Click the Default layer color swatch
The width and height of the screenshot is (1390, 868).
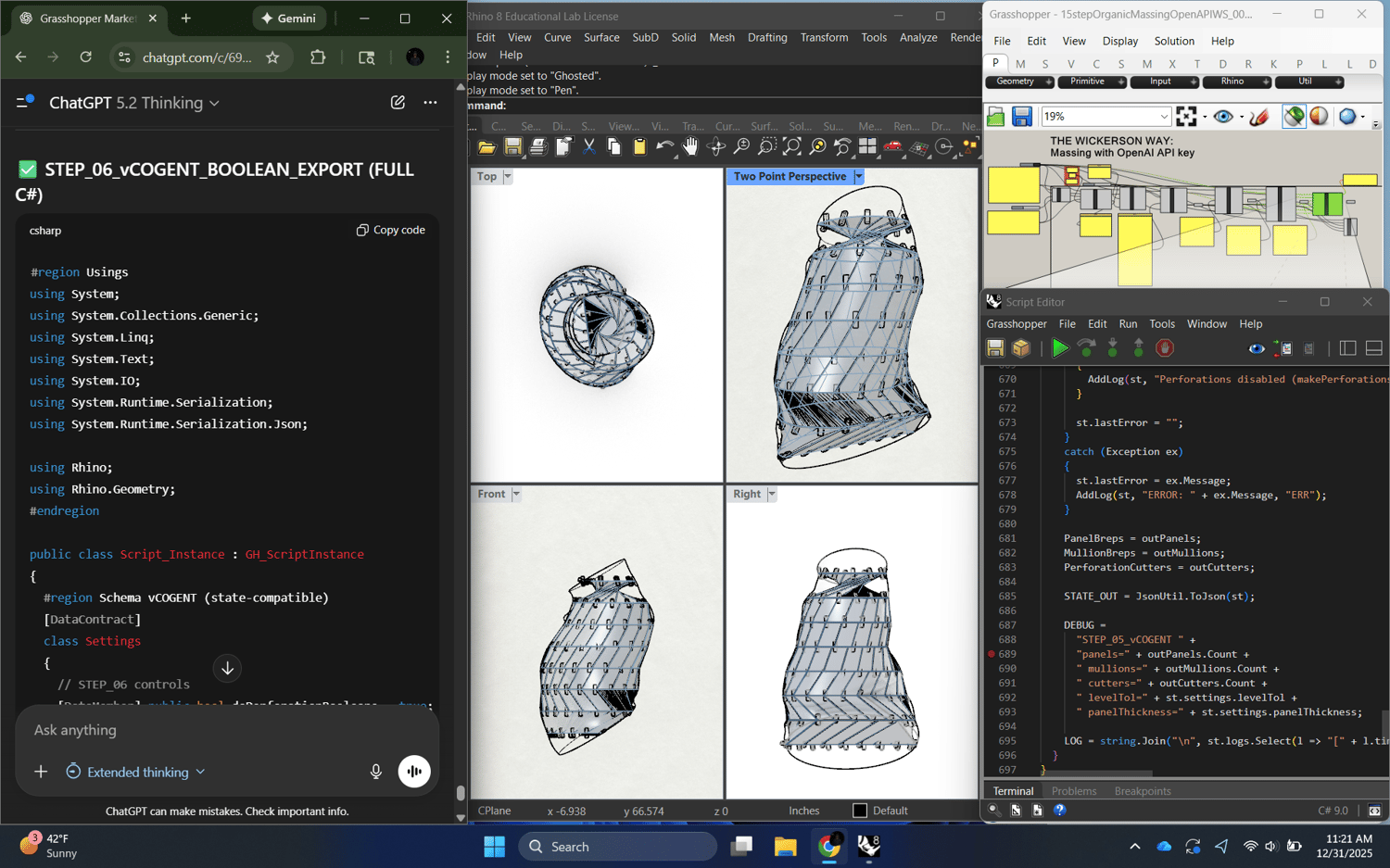click(860, 811)
